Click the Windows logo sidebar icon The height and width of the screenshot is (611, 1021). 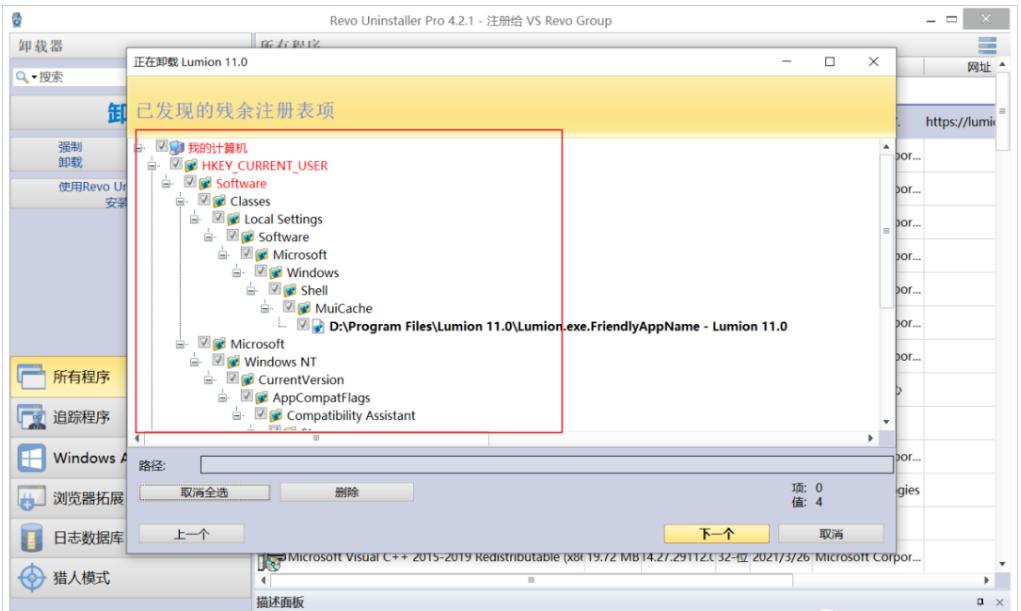click(x=31, y=458)
